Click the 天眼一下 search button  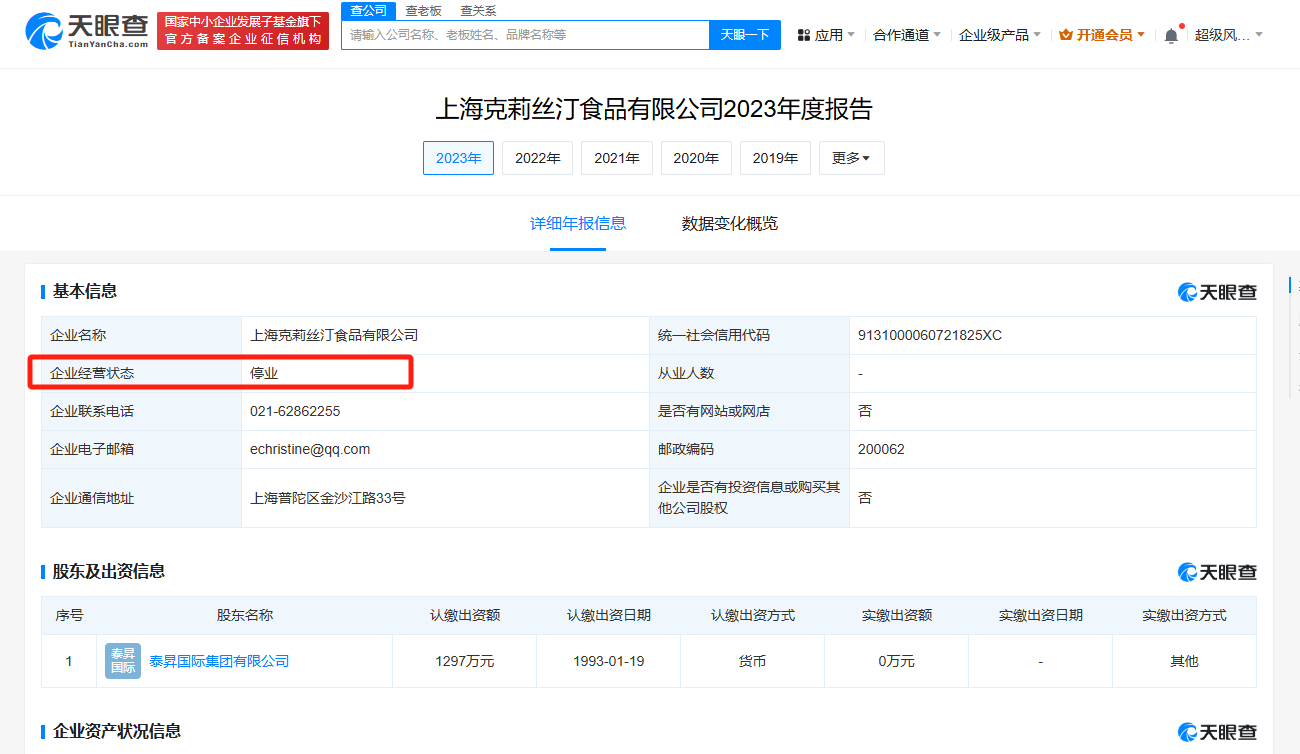[745, 35]
